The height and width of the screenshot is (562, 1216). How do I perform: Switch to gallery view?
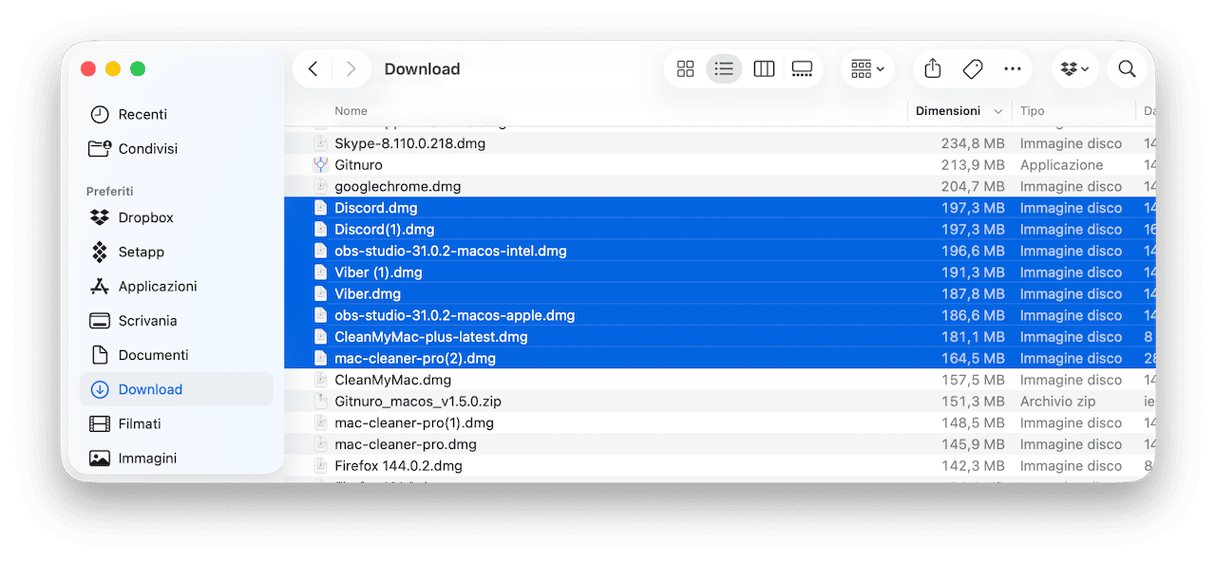802,69
